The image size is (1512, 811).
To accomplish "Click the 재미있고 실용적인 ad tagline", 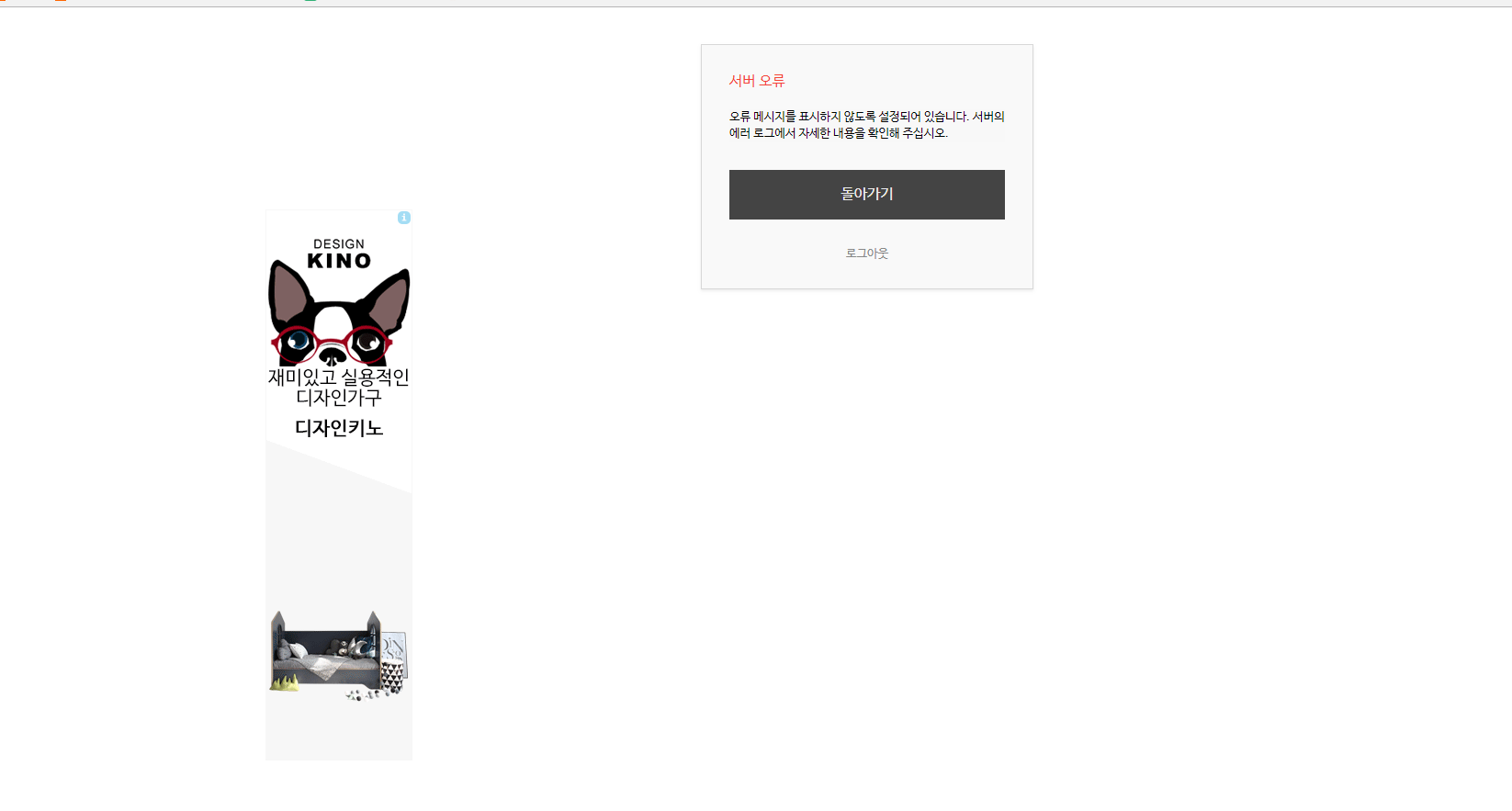I will click(x=339, y=377).
